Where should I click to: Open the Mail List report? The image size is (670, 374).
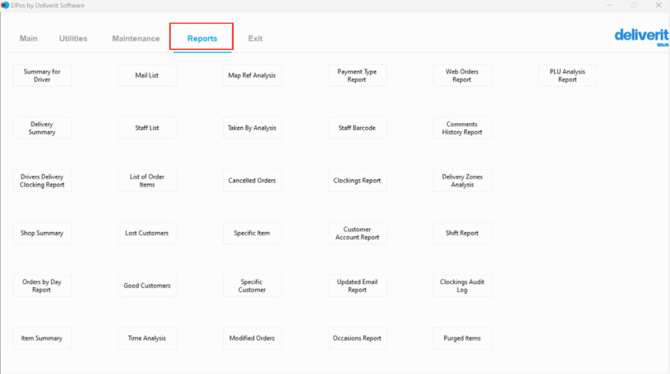pyautogui.click(x=147, y=75)
